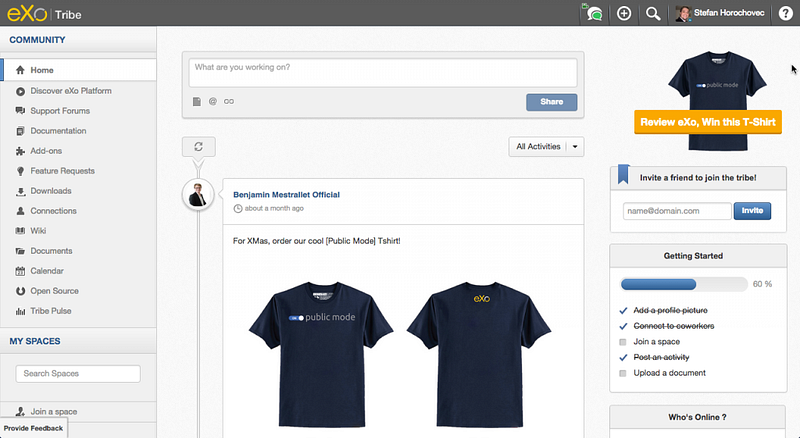Screen dimensions: 800x438
Task: Open help via the question mark icon
Action: pos(785,13)
